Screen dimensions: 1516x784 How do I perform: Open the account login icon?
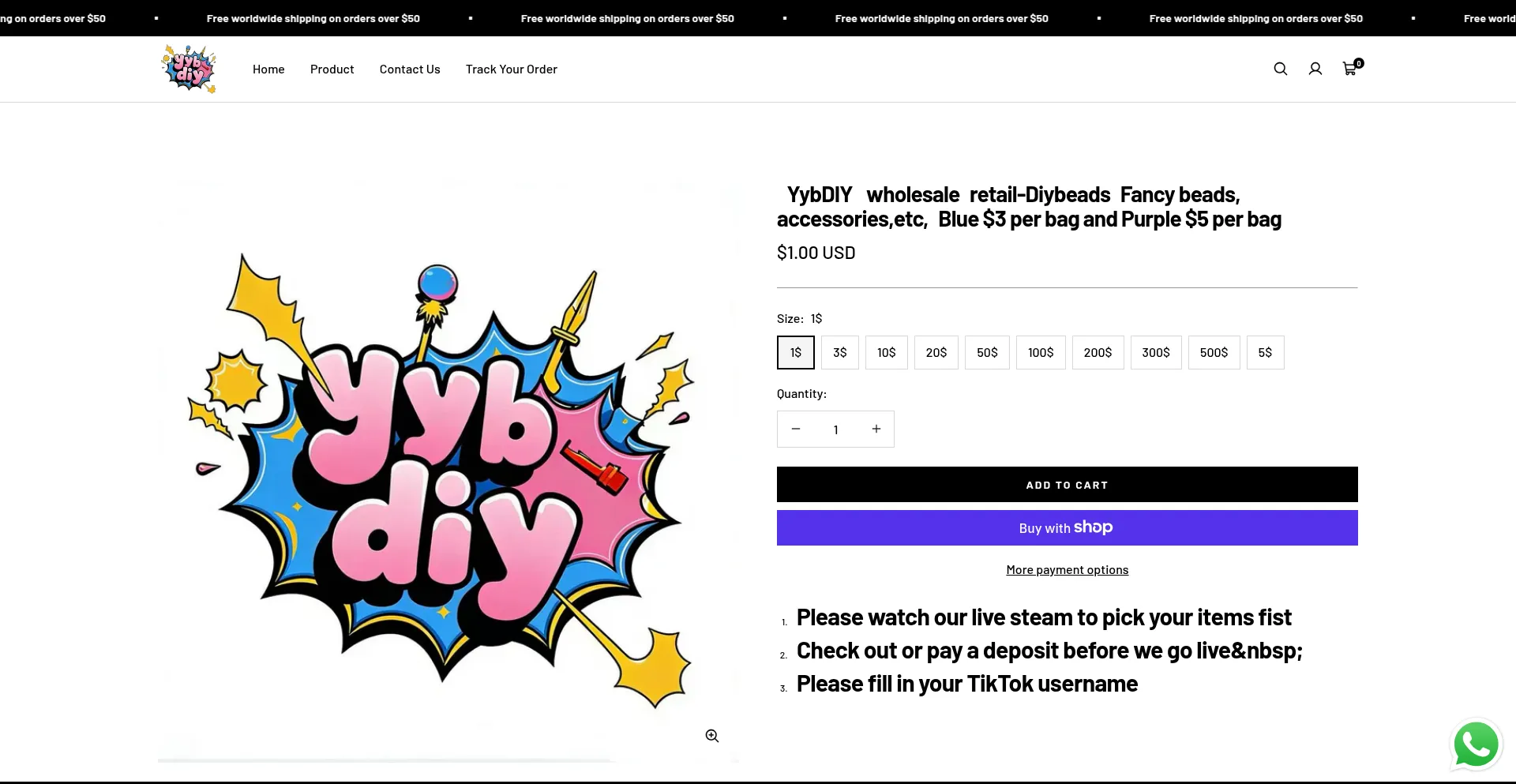click(x=1315, y=69)
